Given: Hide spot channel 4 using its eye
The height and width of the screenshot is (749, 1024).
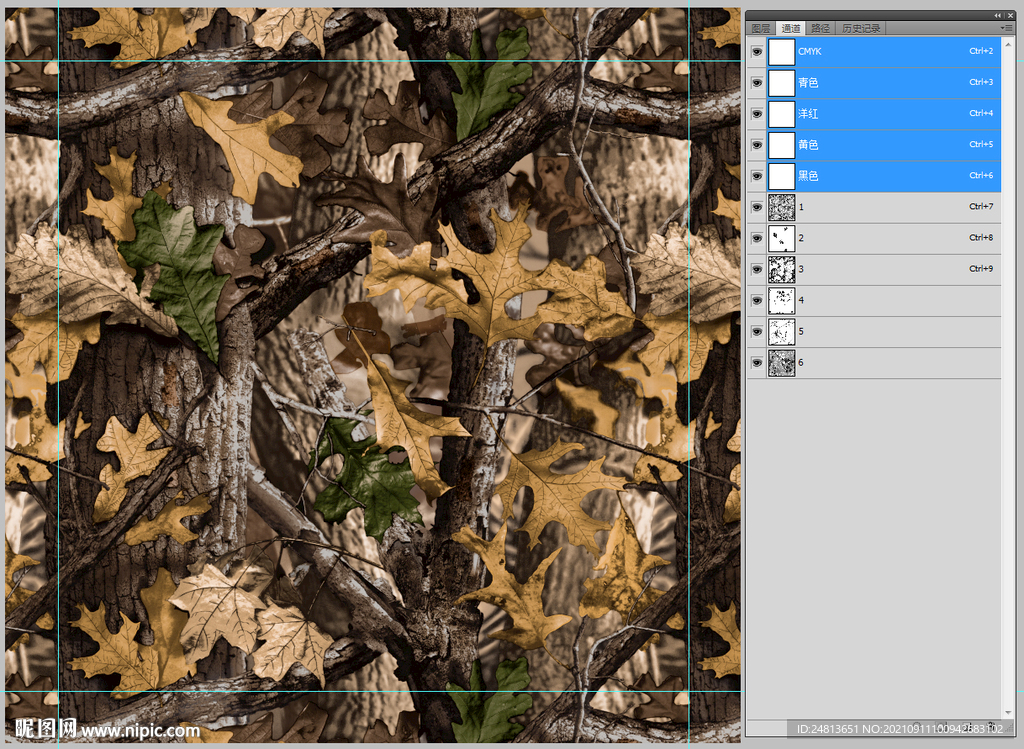Looking at the screenshot, I should (x=757, y=301).
